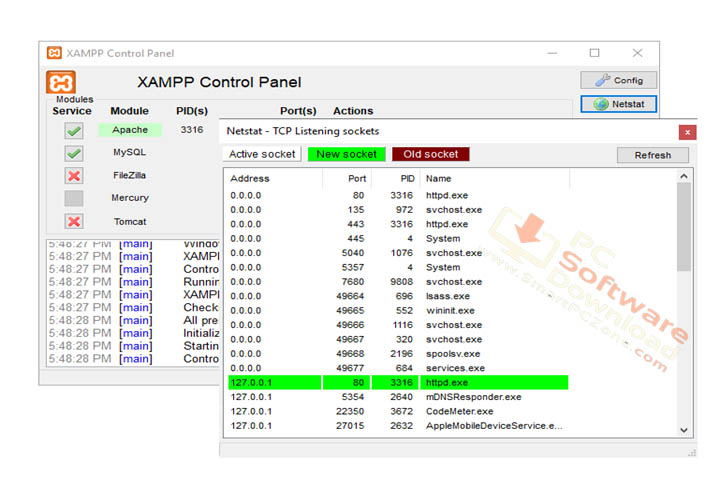Select the services.exe row
This screenshot has width=720, height=480.
pyautogui.click(x=398, y=368)
